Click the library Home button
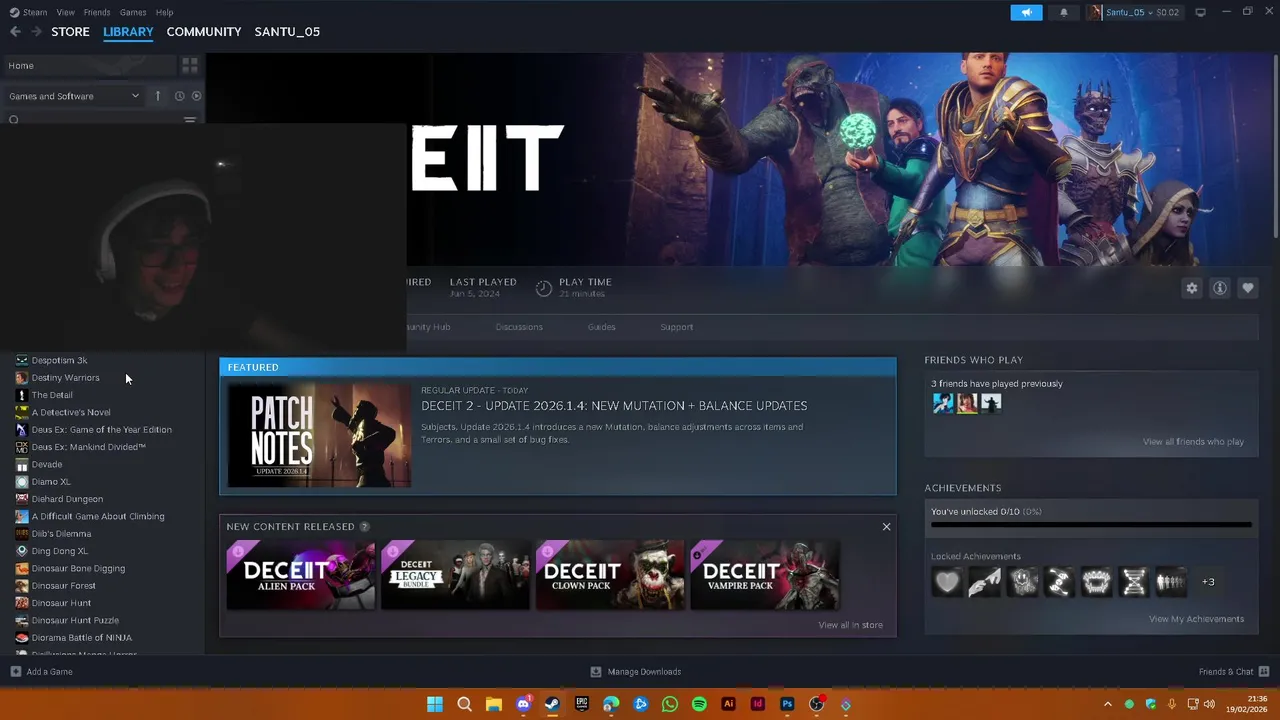This screenshot has height=720, width=1280. pos(89,65)
